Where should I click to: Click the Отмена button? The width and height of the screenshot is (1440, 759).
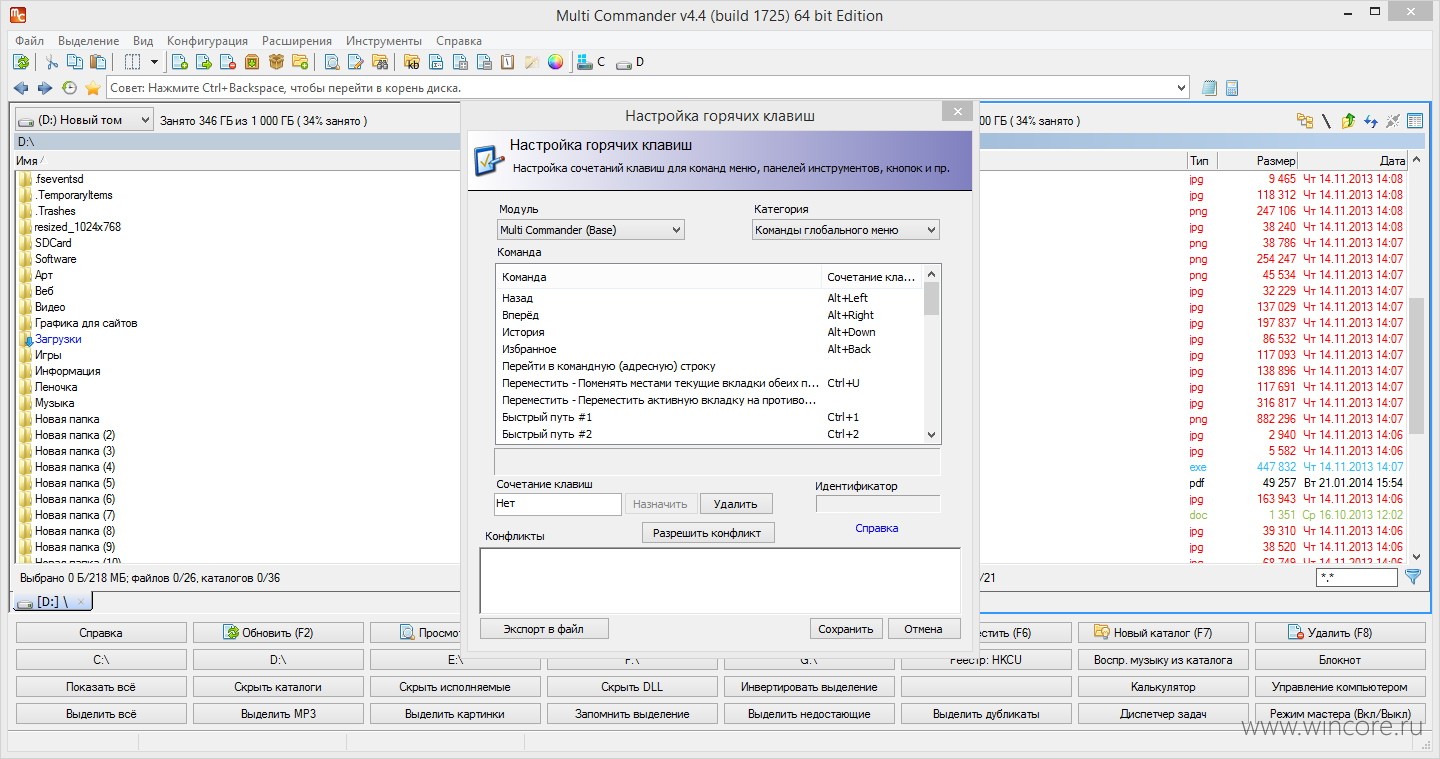pos(924,629)
